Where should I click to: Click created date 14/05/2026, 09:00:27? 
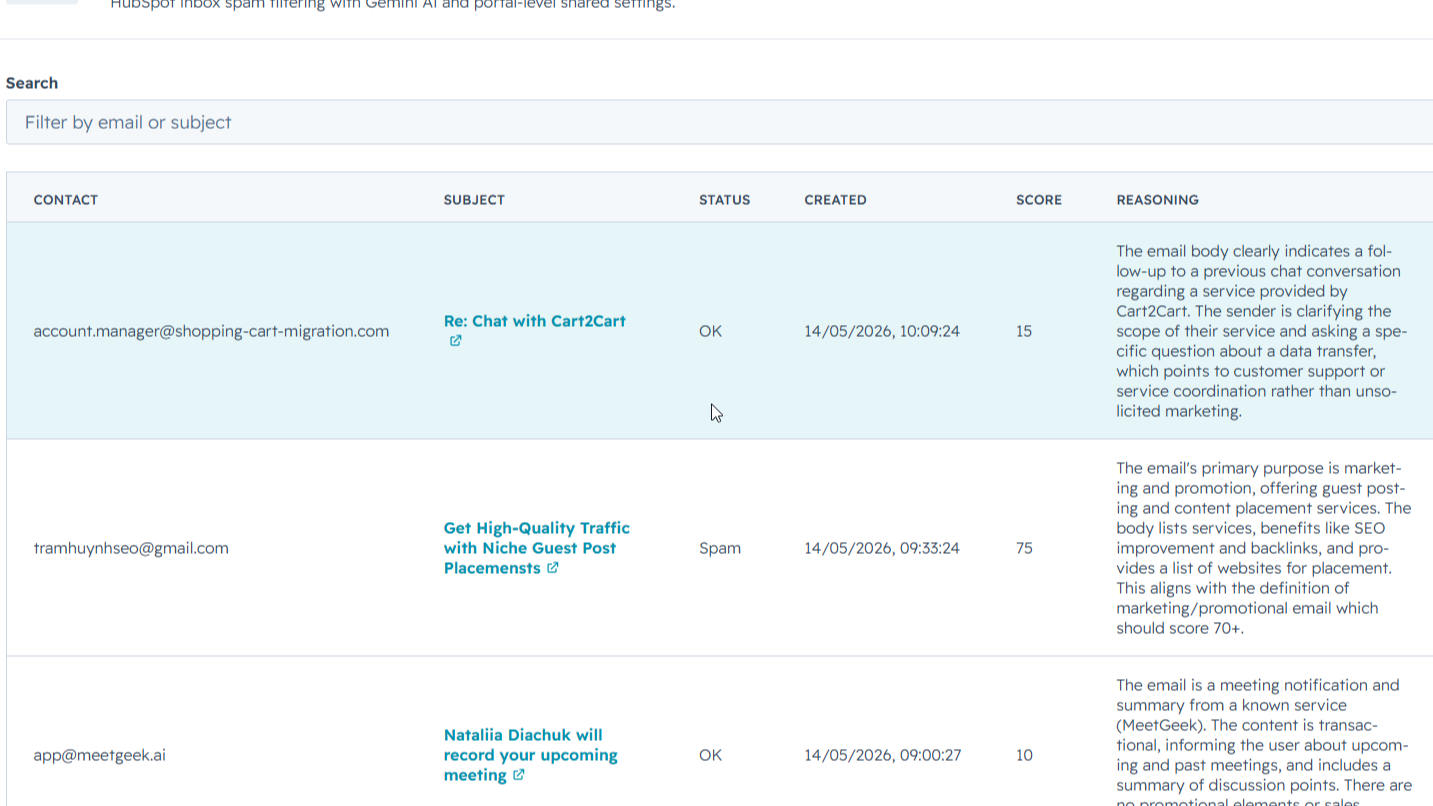click(x=883, y=755)
